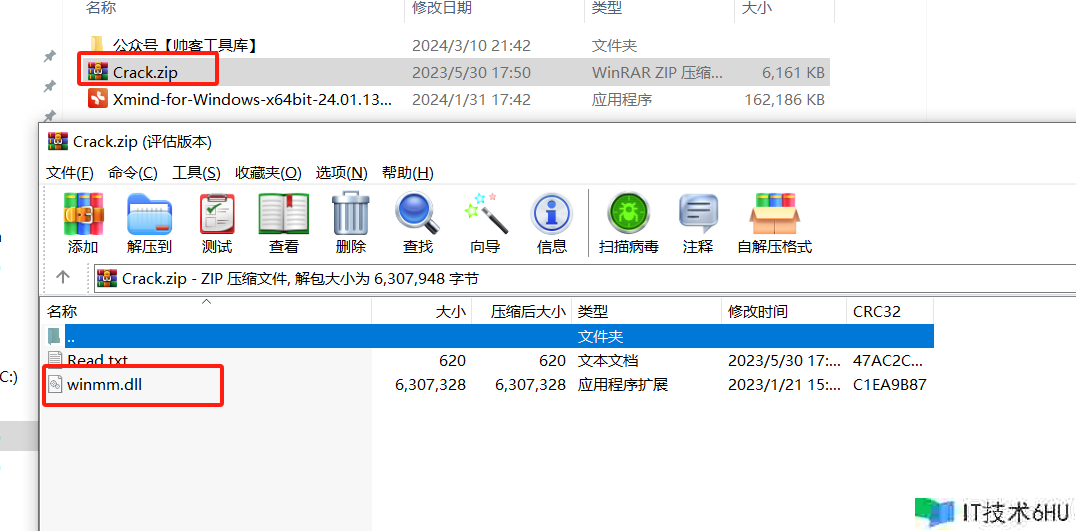Open the Favorites (收藏夹) menu

pos(268,173)
